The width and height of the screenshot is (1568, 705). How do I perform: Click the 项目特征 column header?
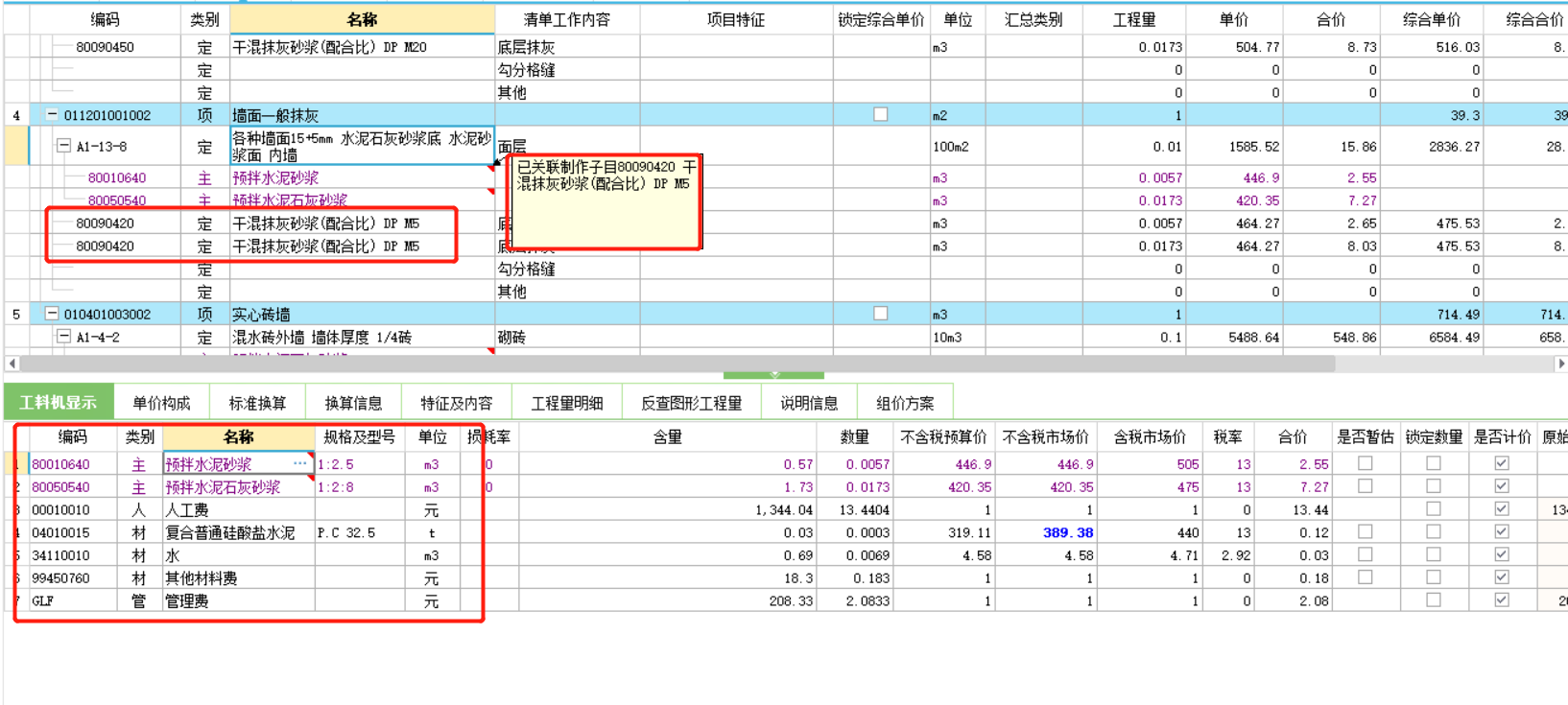coord(736,20)
